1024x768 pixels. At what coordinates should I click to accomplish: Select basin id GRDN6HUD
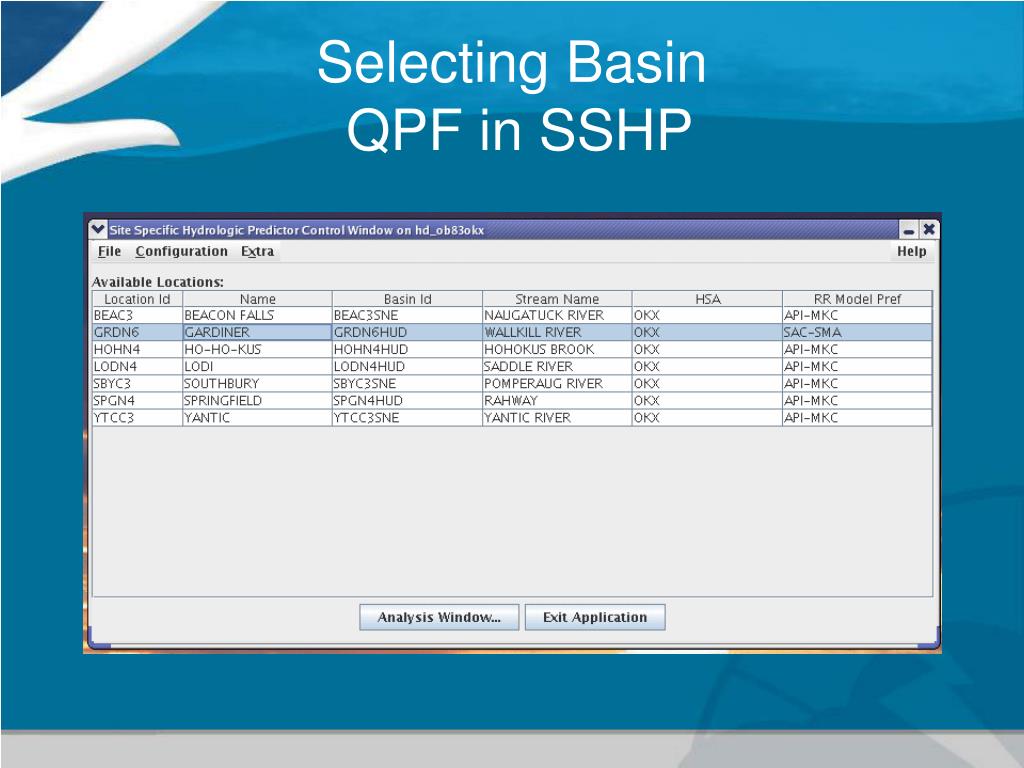point(408,332)
